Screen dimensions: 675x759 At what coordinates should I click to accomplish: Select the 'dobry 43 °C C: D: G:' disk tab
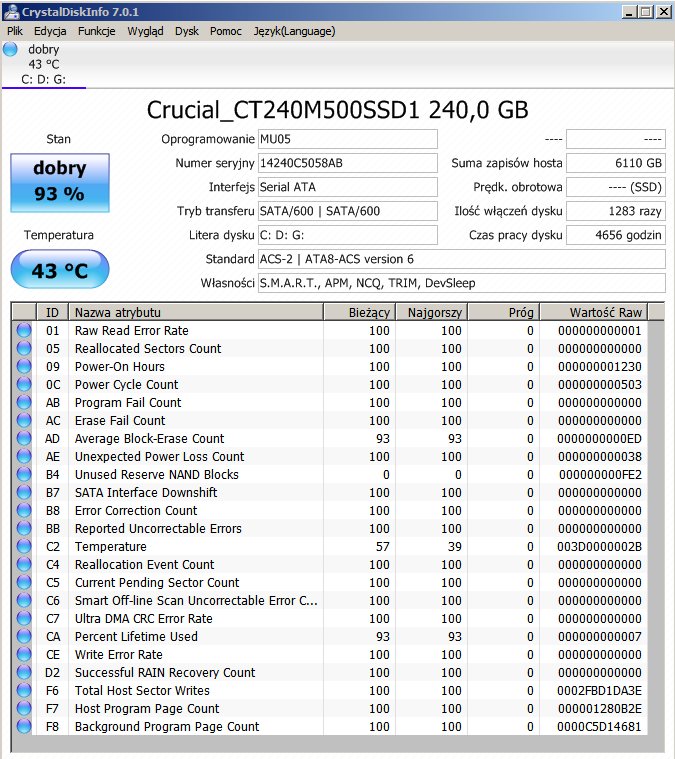tap(44, 64)
